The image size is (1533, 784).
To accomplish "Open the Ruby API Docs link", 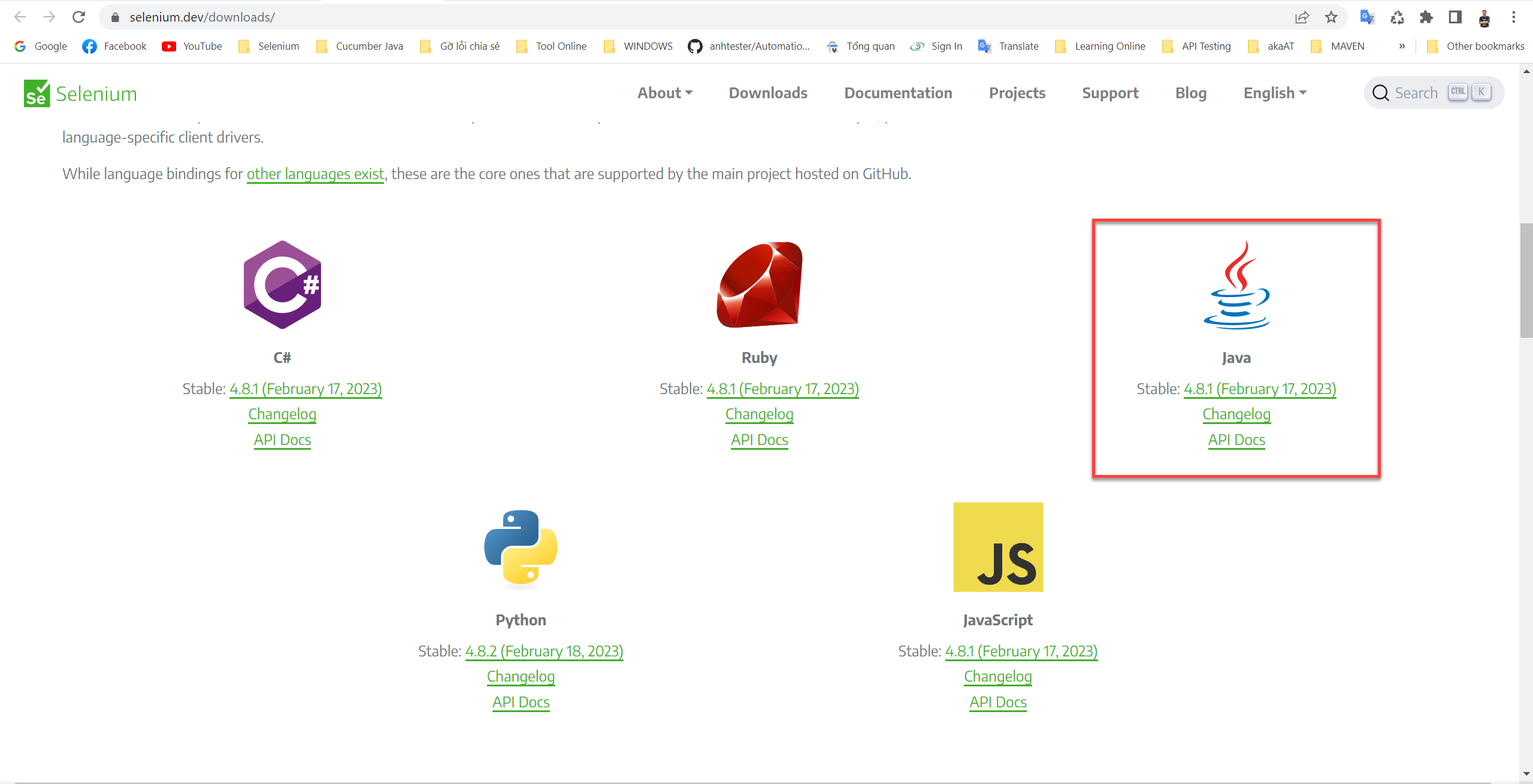I will point(759,440).
